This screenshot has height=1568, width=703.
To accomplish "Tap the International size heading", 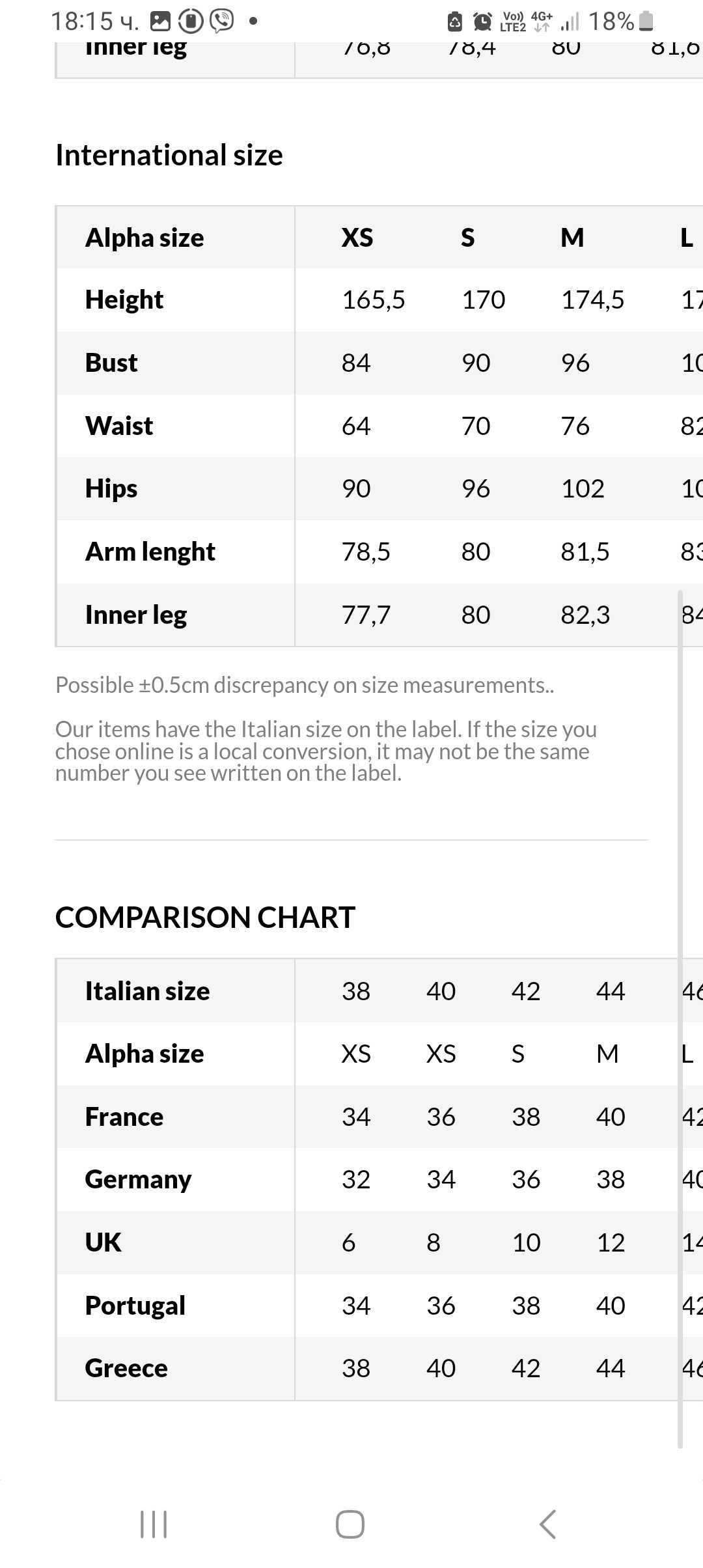I will [x=169, y=155].
